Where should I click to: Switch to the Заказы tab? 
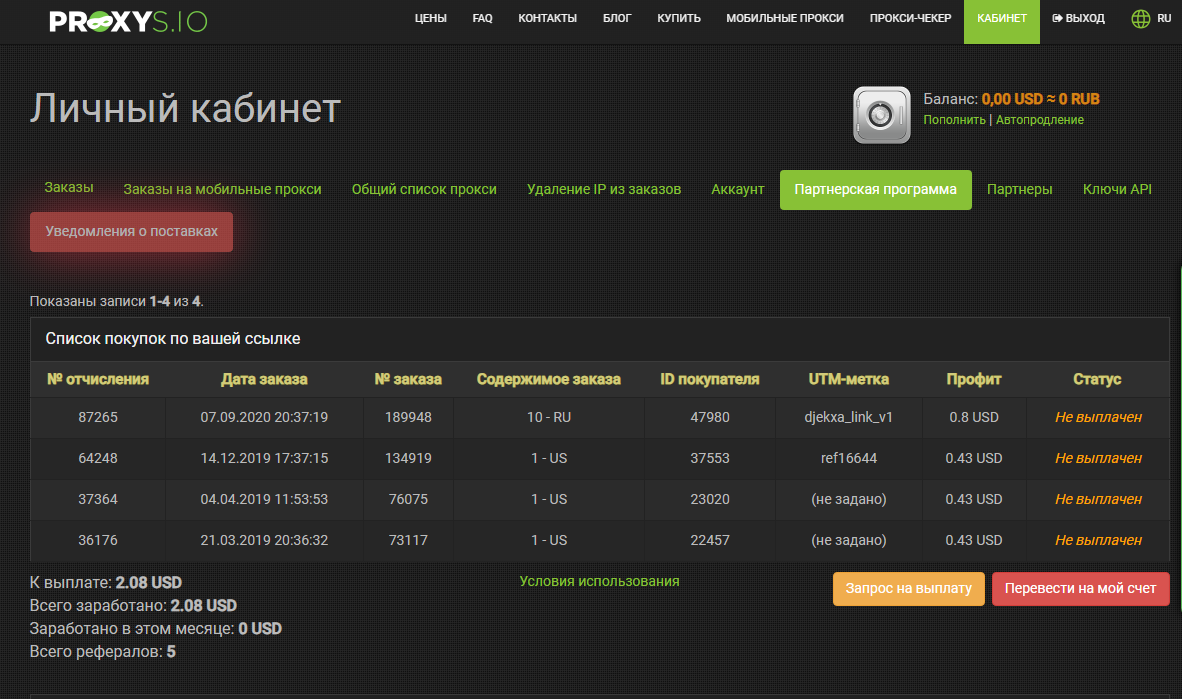coord(69,187)
